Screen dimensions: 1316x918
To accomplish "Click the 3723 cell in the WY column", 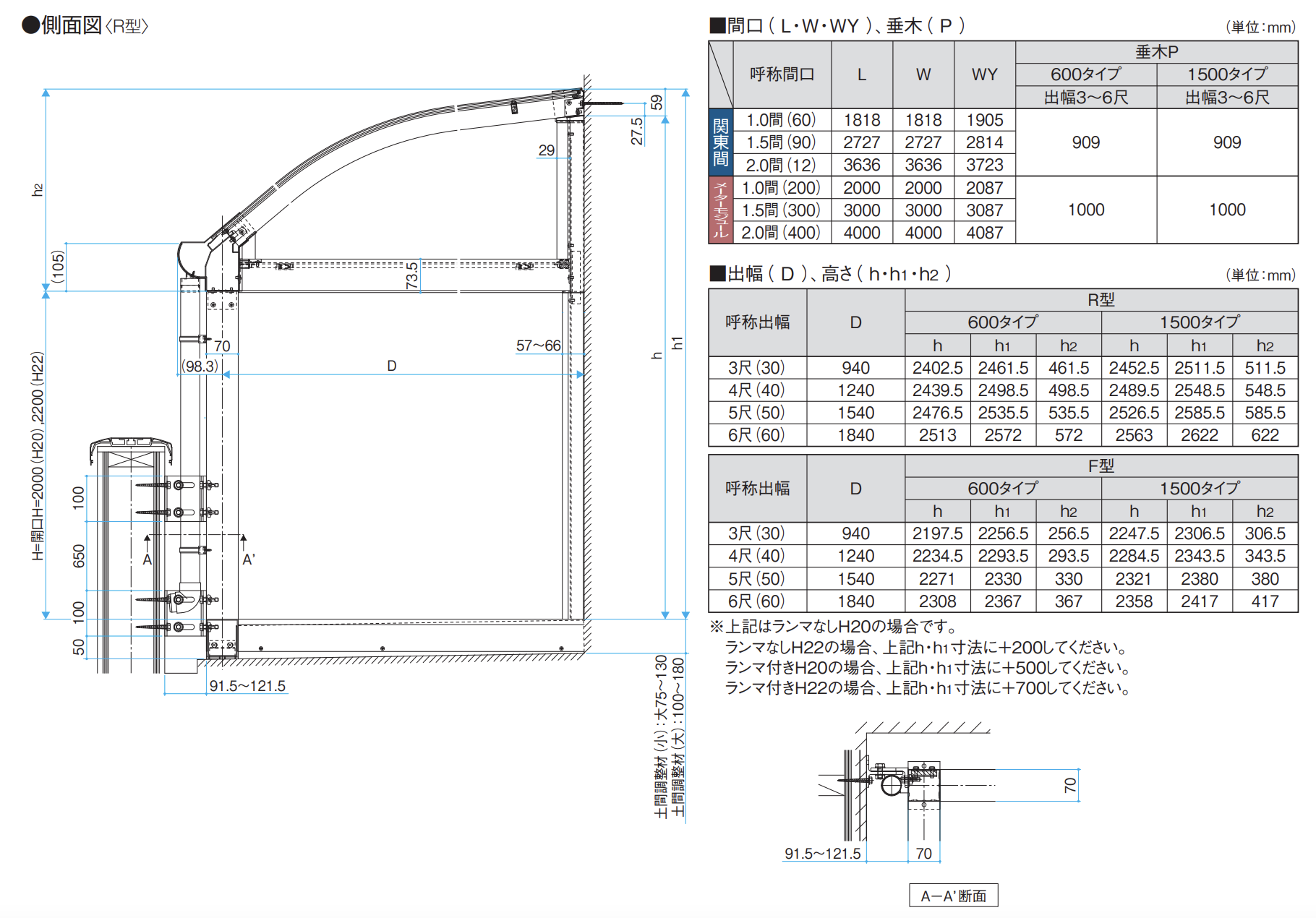I will (x=984, y=166).
